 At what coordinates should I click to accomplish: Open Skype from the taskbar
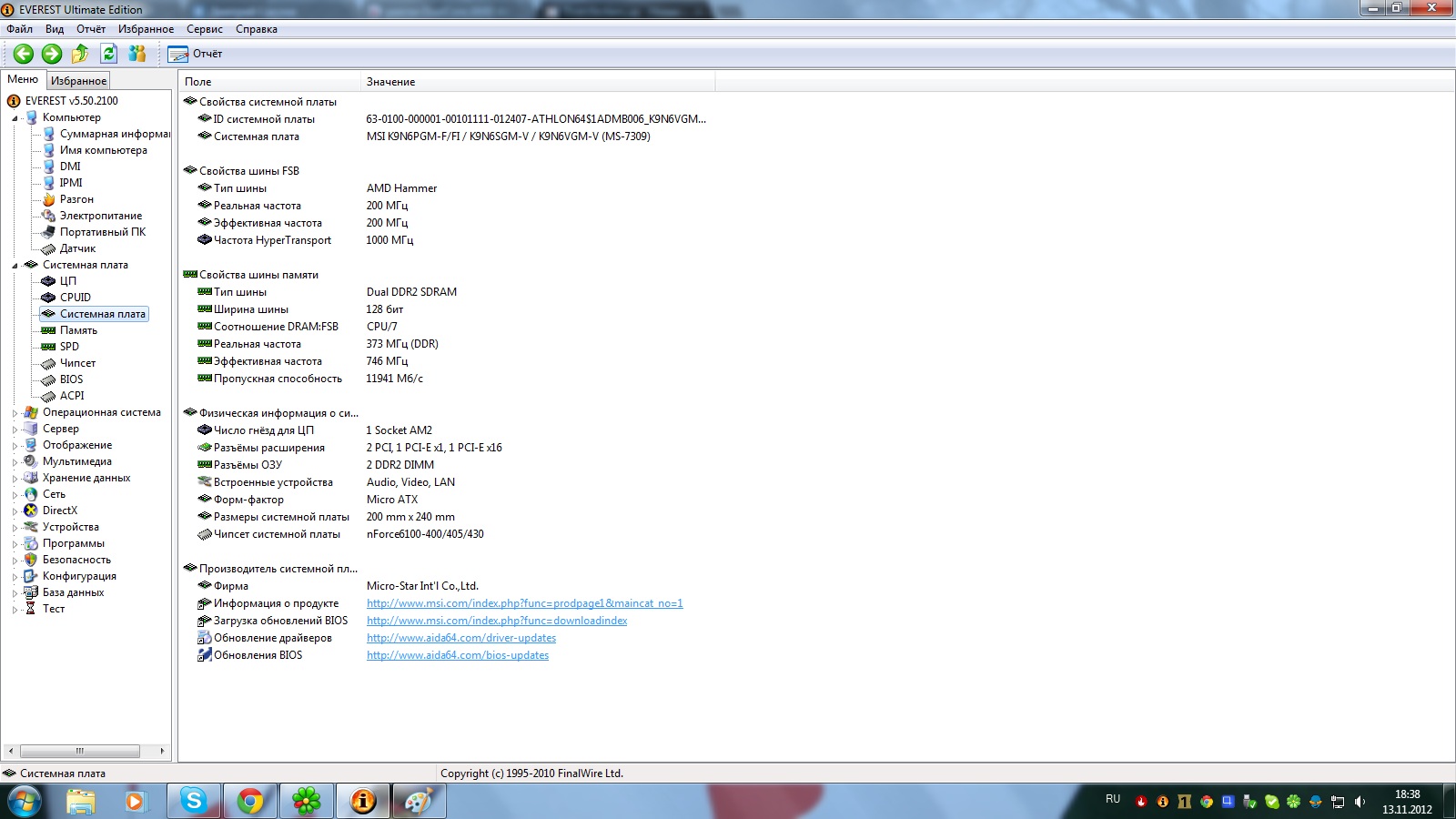pyautogui.click(x=193, y=801)
